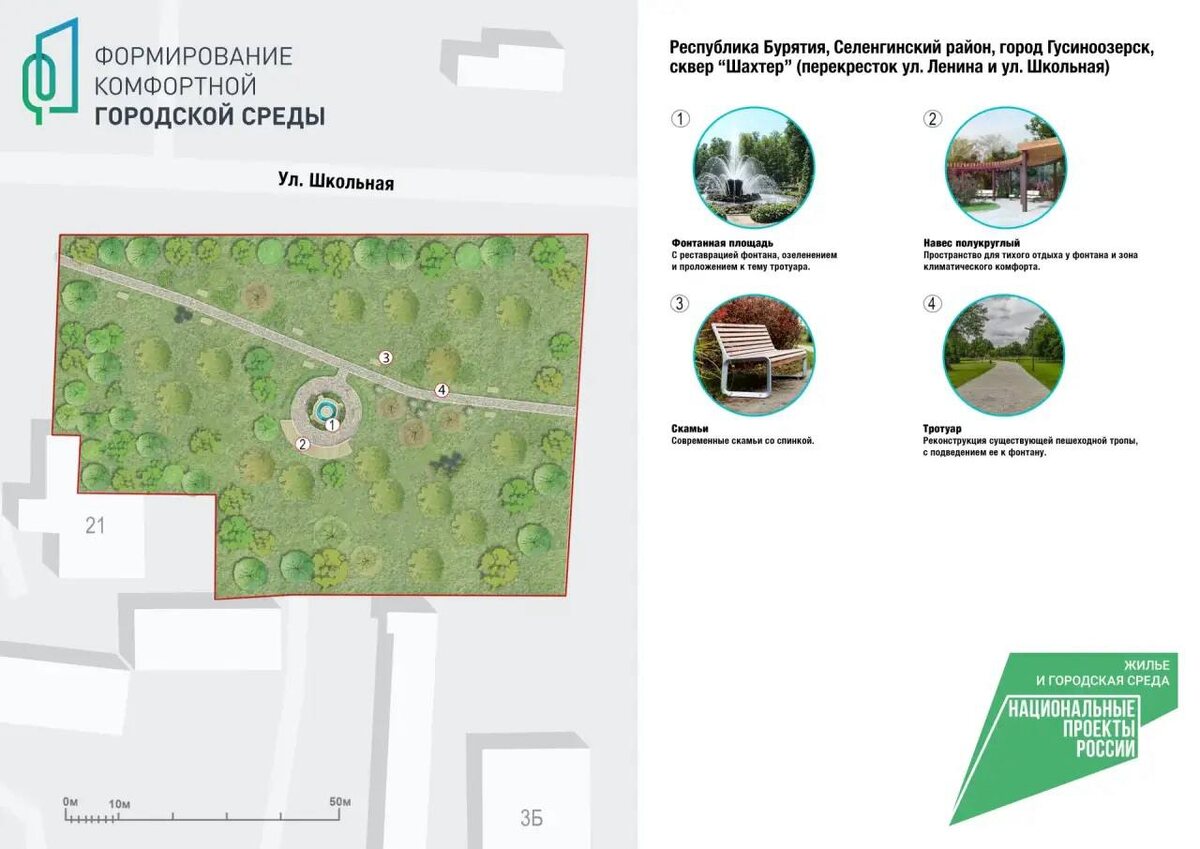This screenshot has width=1200, height=849.
Task: Click the 0м scale bar label
Action: pos(70,802)
